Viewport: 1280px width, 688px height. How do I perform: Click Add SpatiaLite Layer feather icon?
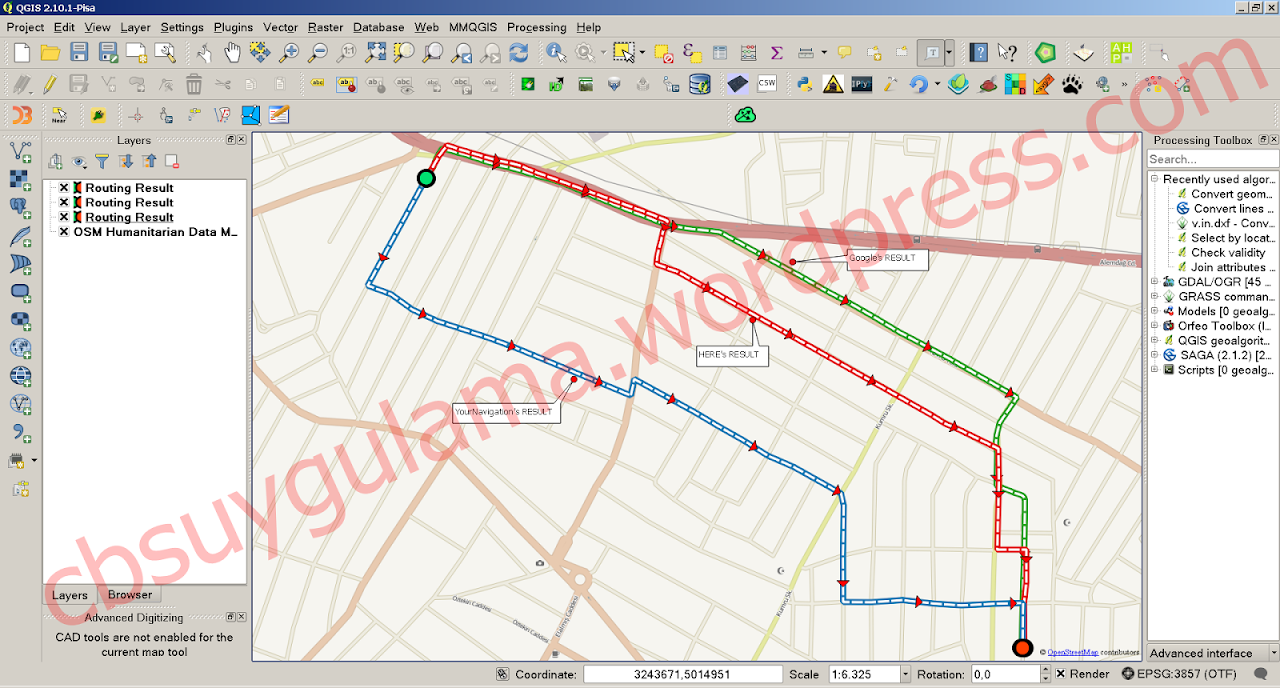pos(20,236)
